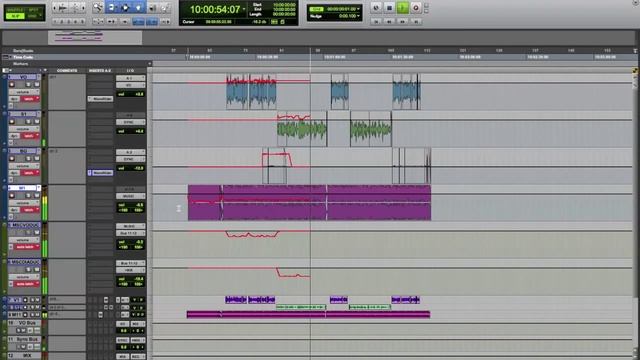This screenshot has width=640, height=360.
Task: Solo the VO track
Action: pos(28,84)
